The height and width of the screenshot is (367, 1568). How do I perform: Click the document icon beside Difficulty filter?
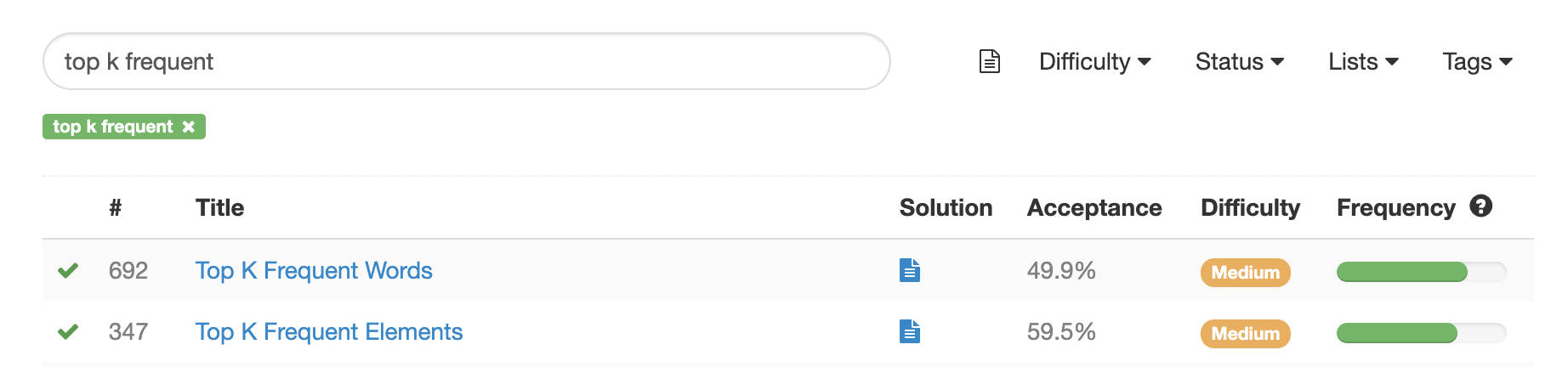click(989, 61)
